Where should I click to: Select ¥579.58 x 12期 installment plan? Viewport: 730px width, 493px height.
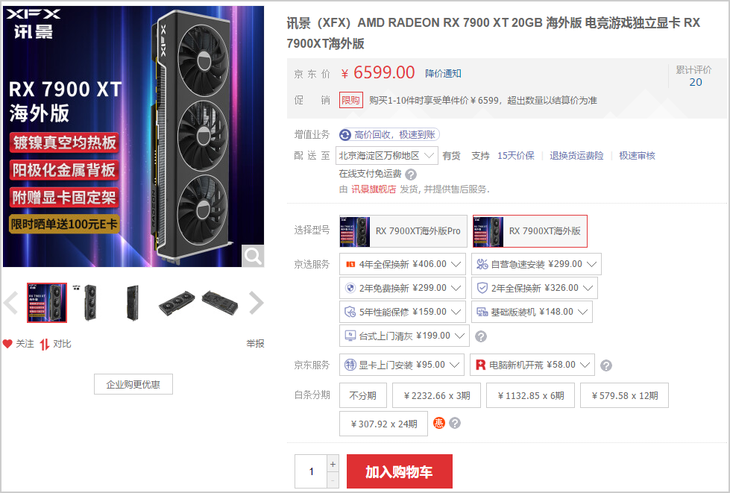624,395
